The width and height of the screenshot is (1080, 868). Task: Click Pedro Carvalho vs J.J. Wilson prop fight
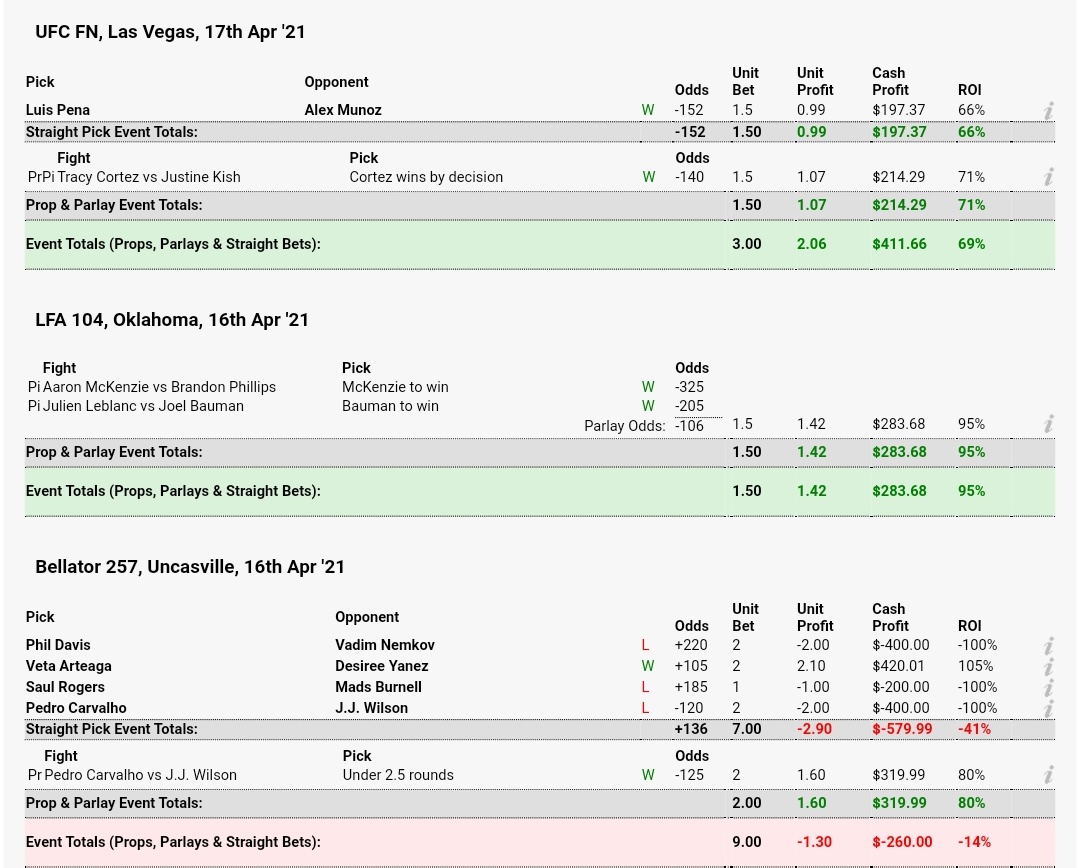[141, 775]
